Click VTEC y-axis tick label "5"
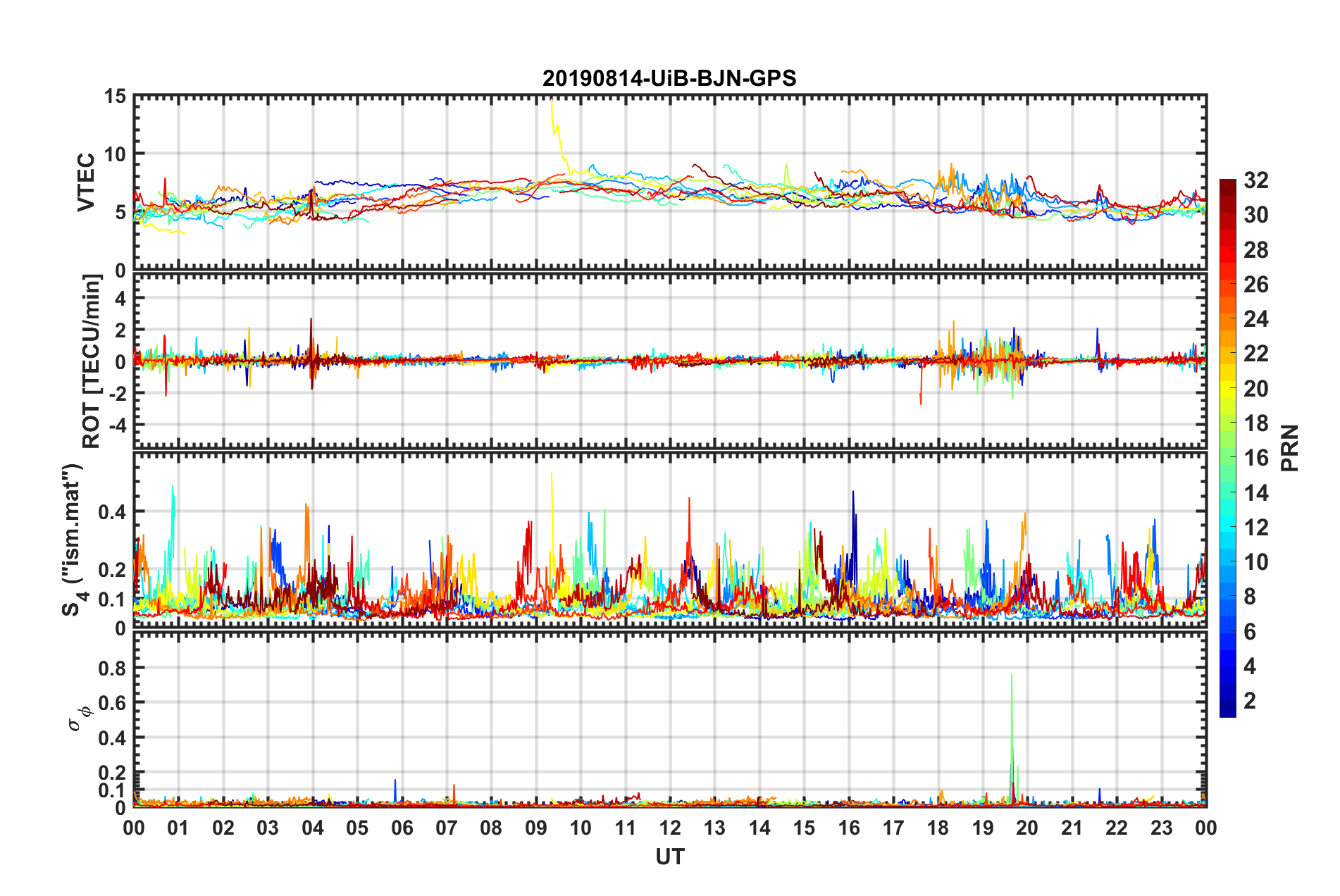The width and height of the screenshot is (1340, 896). (x=120, y=212)
